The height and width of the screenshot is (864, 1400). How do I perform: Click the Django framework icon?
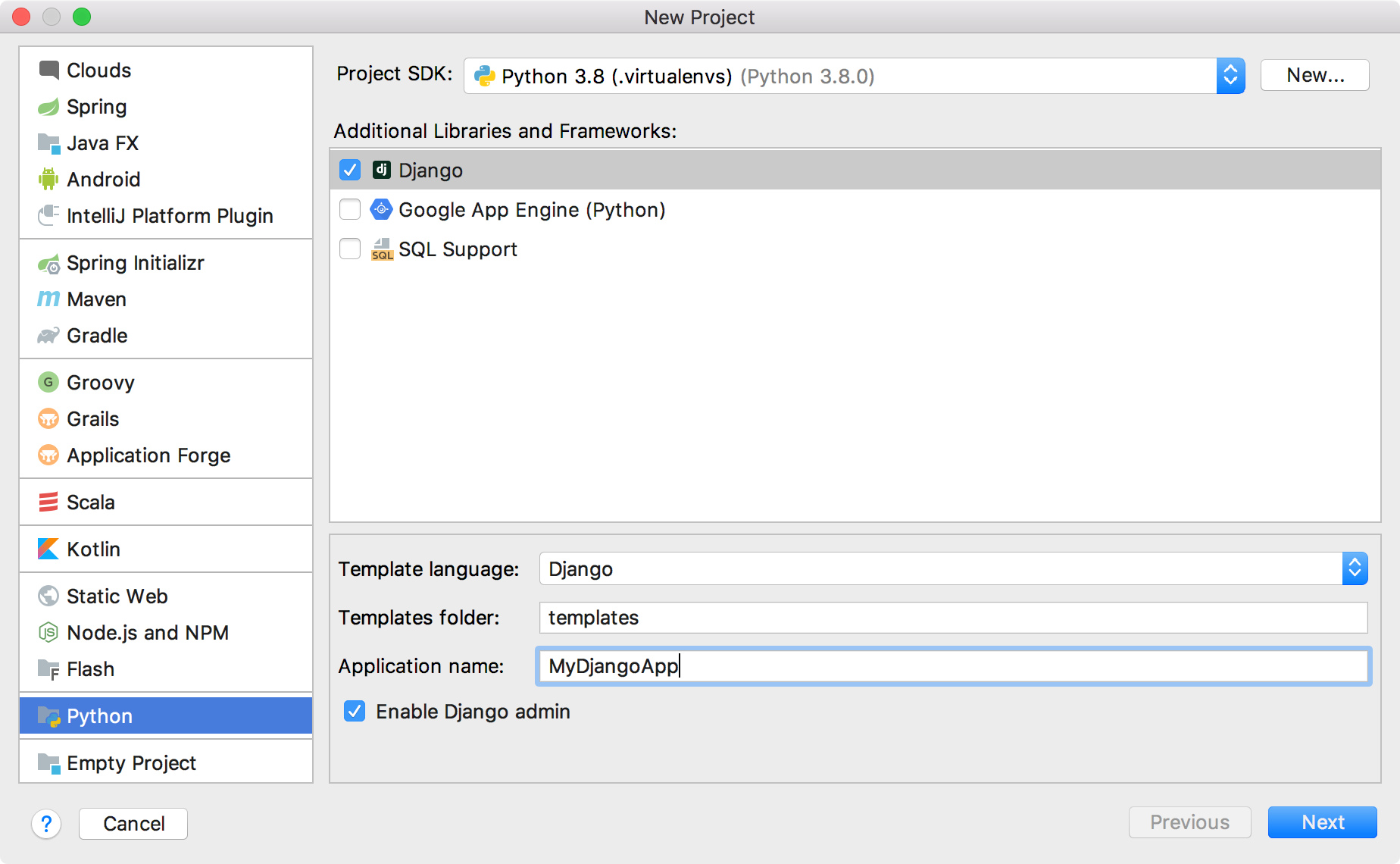(x=383, y=170)
